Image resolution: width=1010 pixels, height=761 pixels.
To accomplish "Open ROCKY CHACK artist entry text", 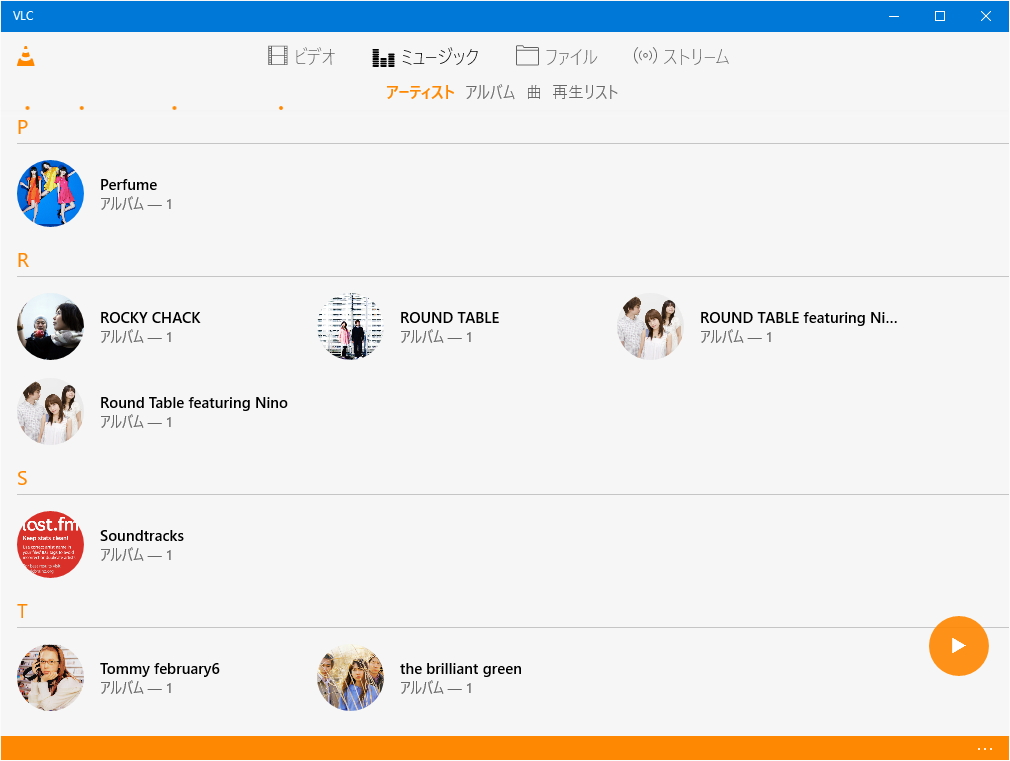I will tap(150, 318).
